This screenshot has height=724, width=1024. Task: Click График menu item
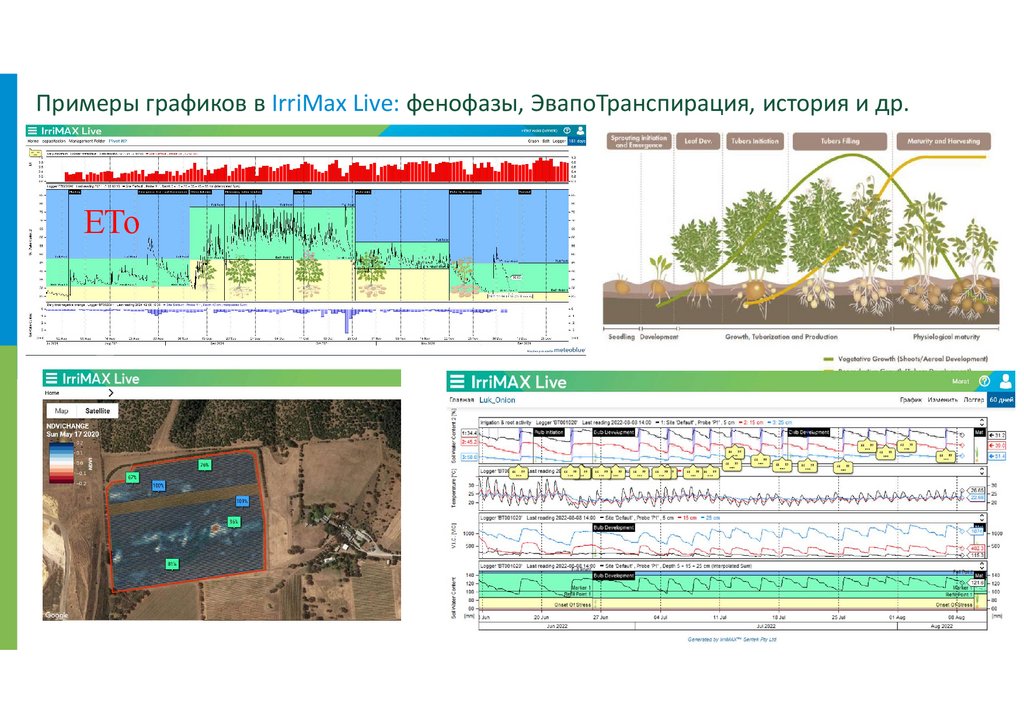coord(910,400)
